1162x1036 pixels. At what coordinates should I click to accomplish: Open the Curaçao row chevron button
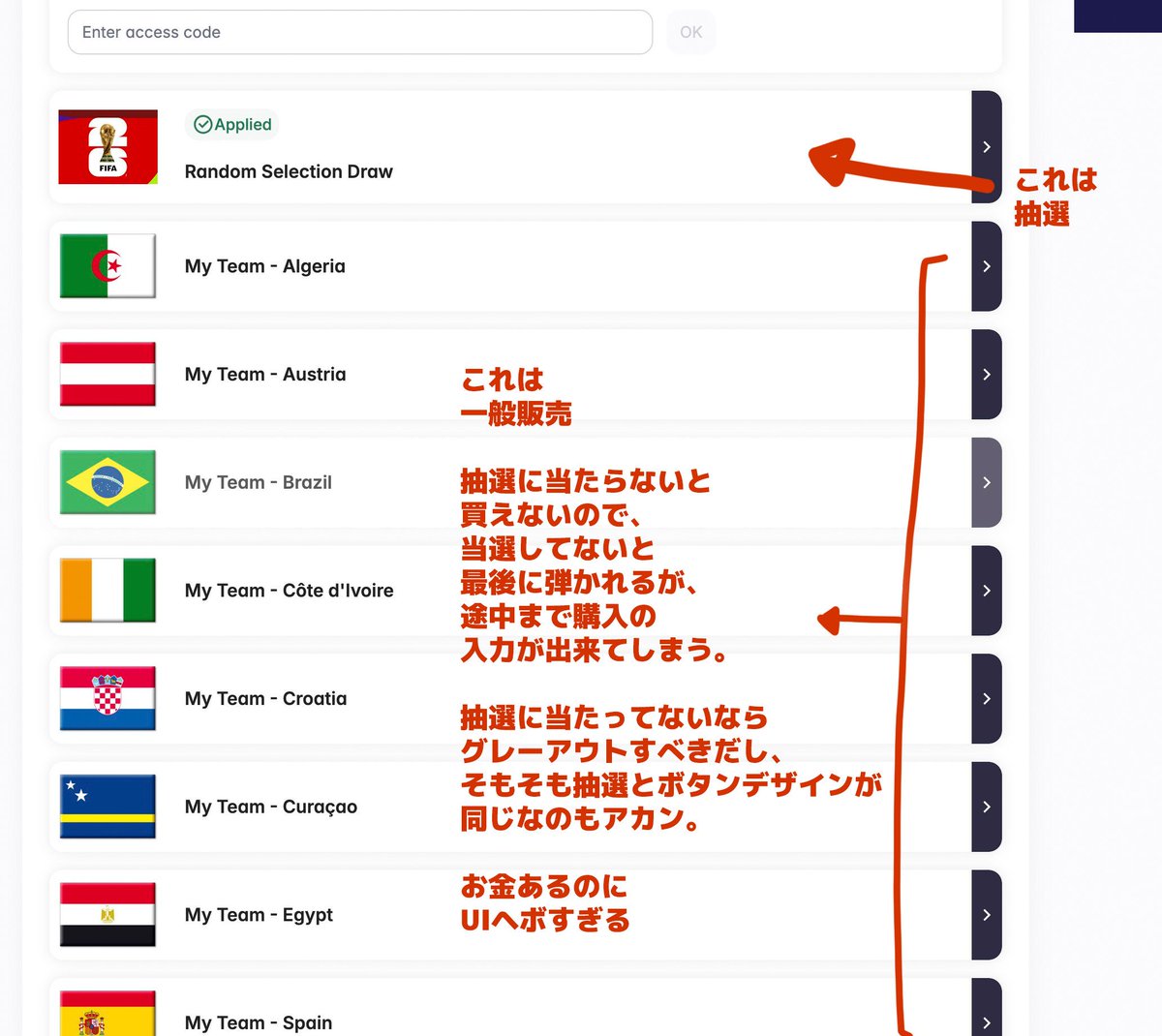[987, 807]
